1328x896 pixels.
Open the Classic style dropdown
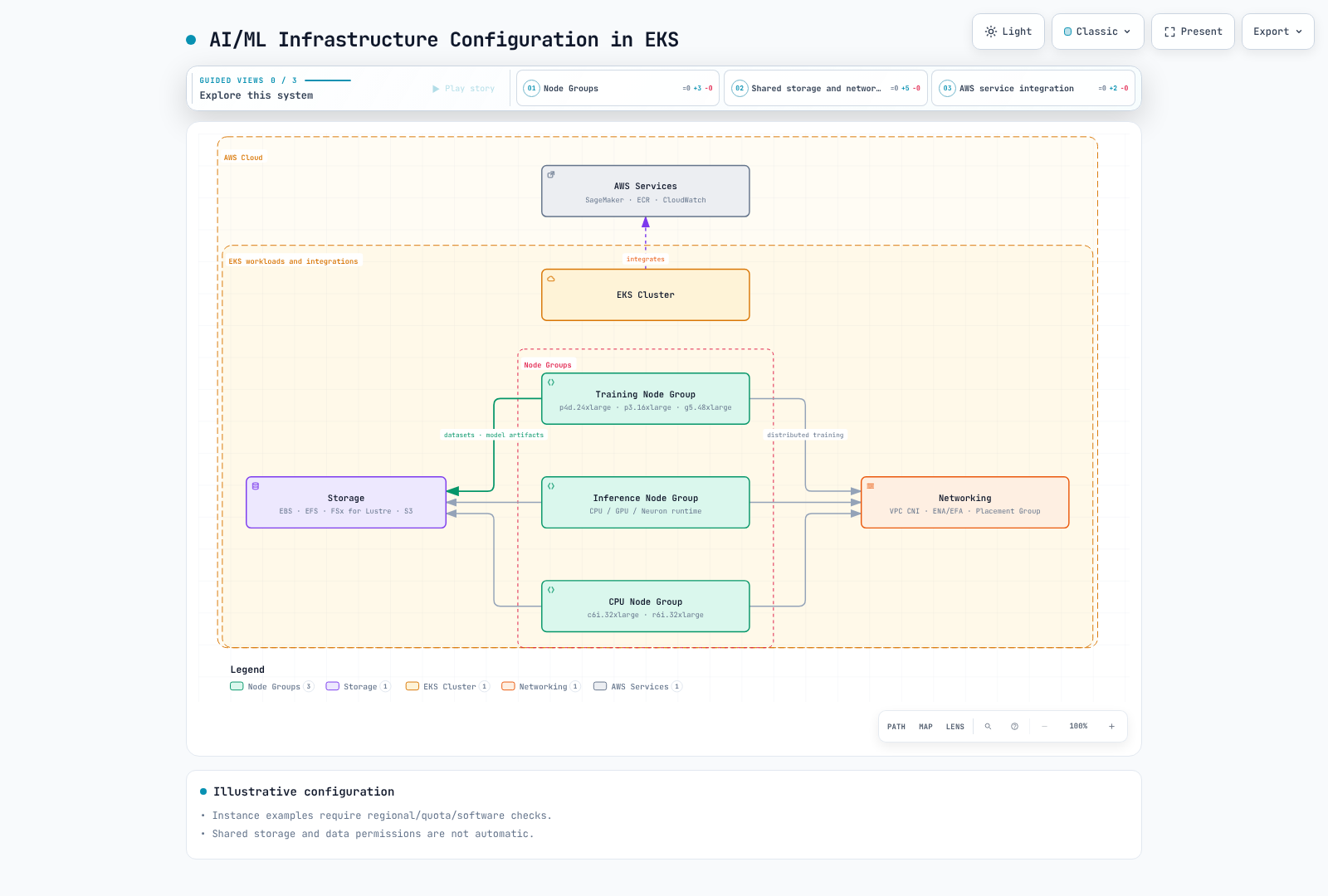[1098, 32]
